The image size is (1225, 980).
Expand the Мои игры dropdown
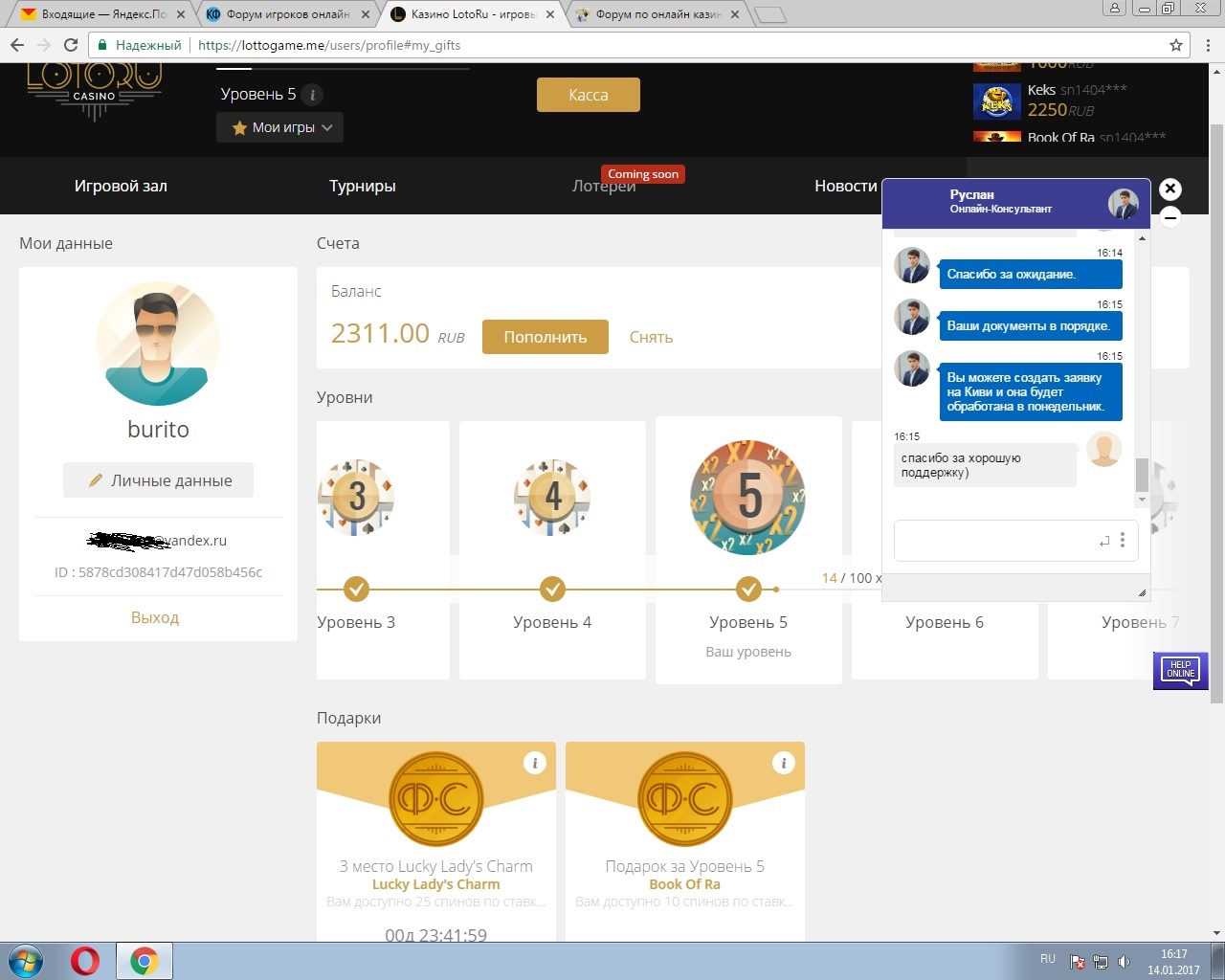[x=279, y=127]
